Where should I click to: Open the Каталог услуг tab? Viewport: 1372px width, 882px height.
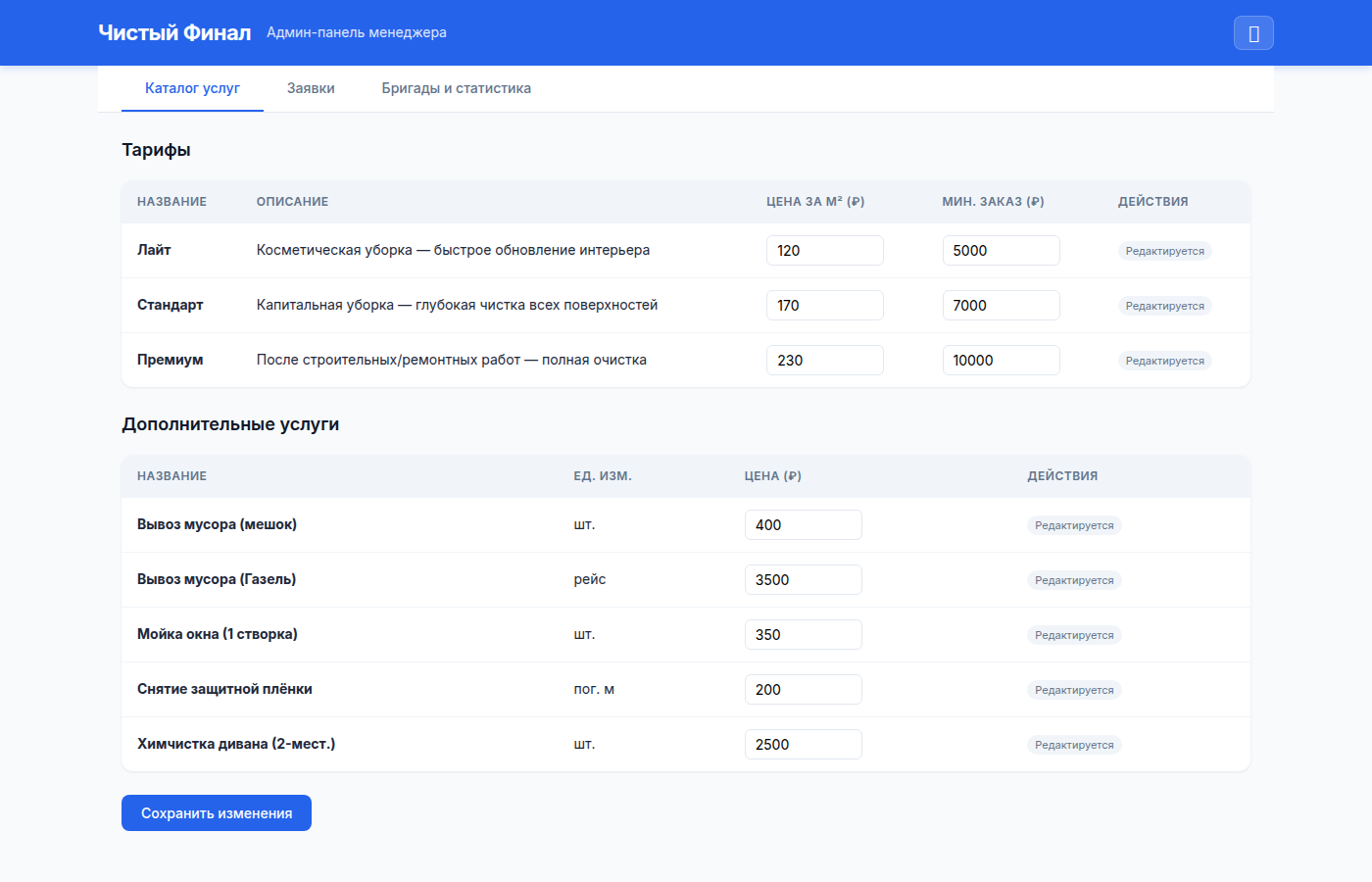[192, 88]
